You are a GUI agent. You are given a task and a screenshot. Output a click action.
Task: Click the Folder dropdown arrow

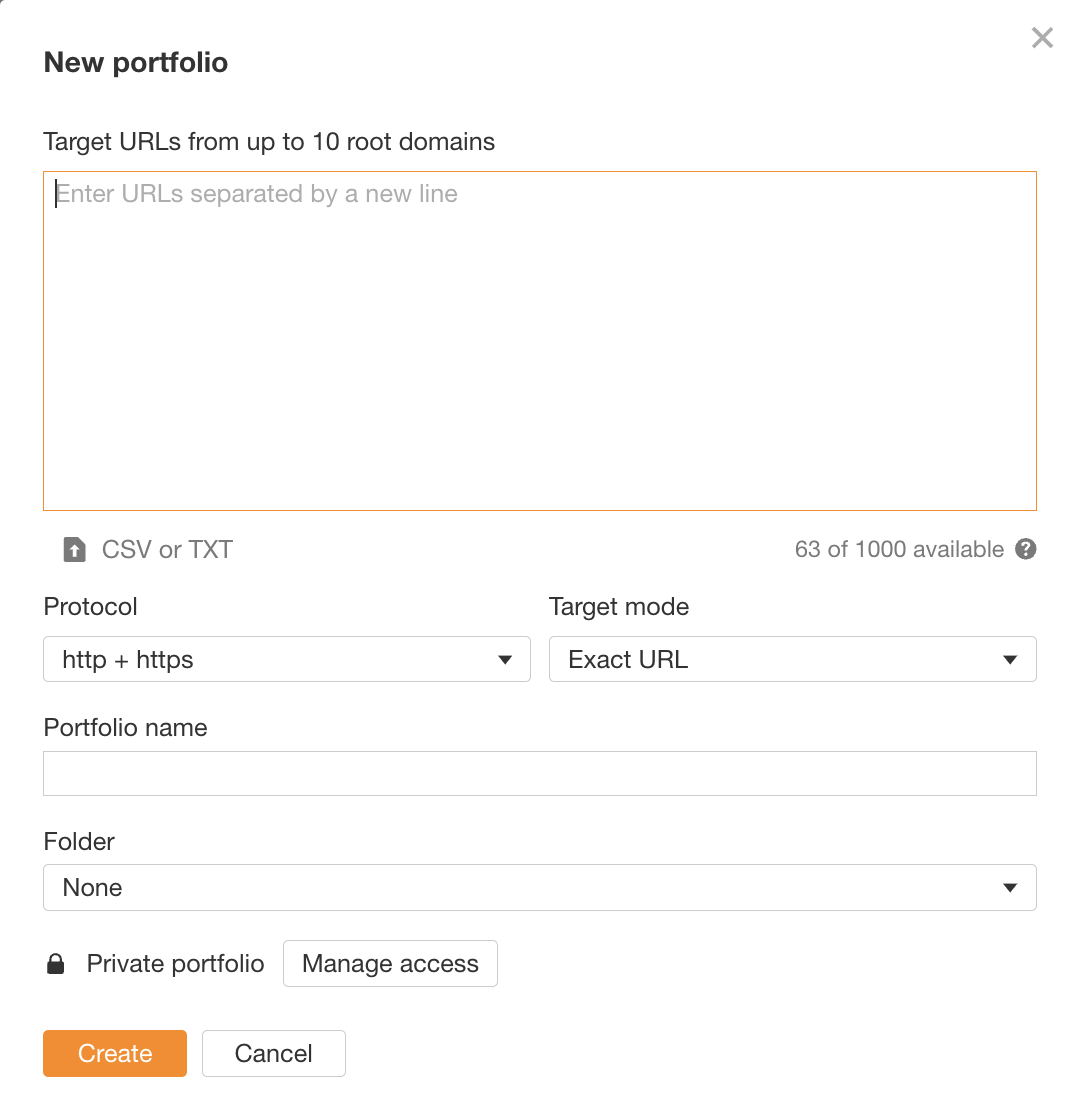(x=1011, y=887)
